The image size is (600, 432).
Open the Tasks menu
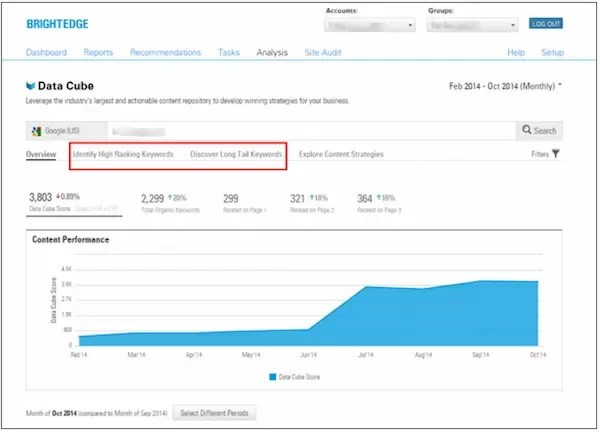tap(229, 52)
